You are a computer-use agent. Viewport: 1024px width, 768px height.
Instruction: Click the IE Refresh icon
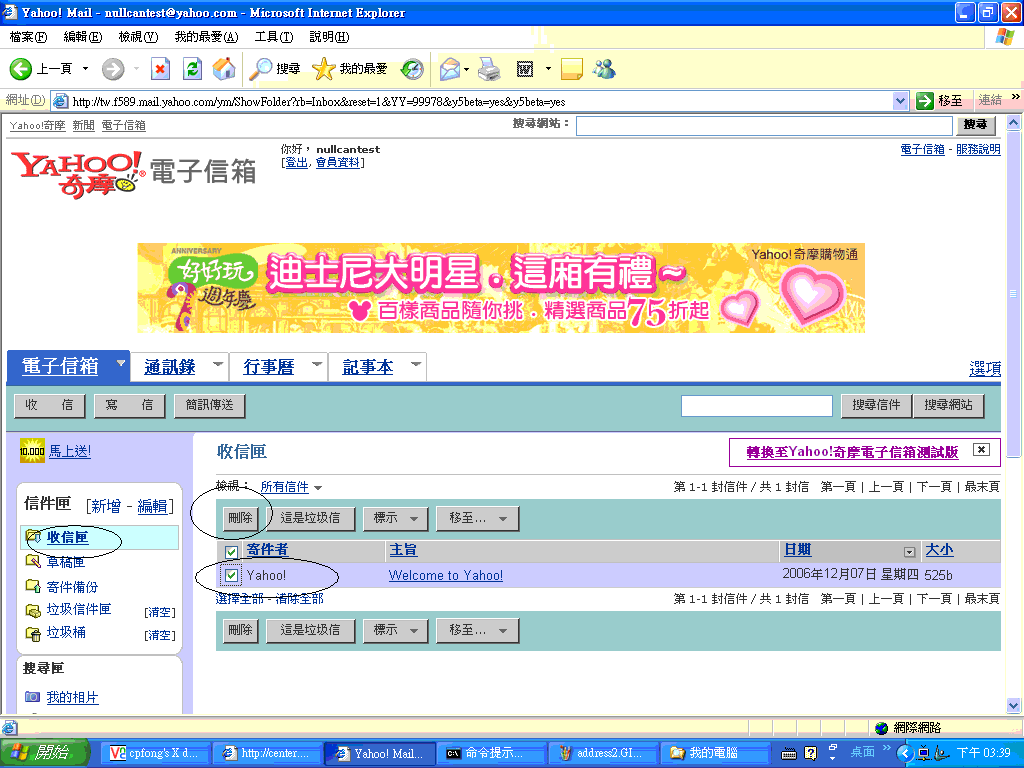pyautogui.click(x=192, y=69)
